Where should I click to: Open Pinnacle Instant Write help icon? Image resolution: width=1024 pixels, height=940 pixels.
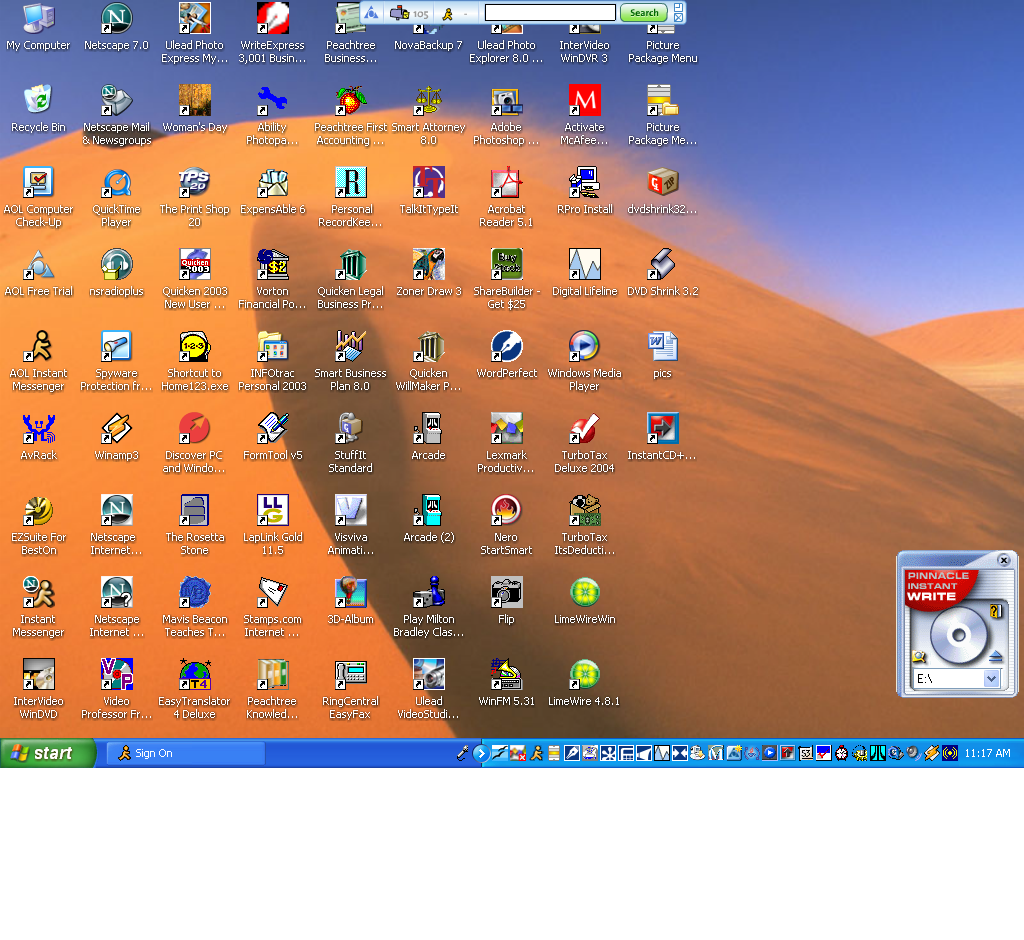coord(995,611)
